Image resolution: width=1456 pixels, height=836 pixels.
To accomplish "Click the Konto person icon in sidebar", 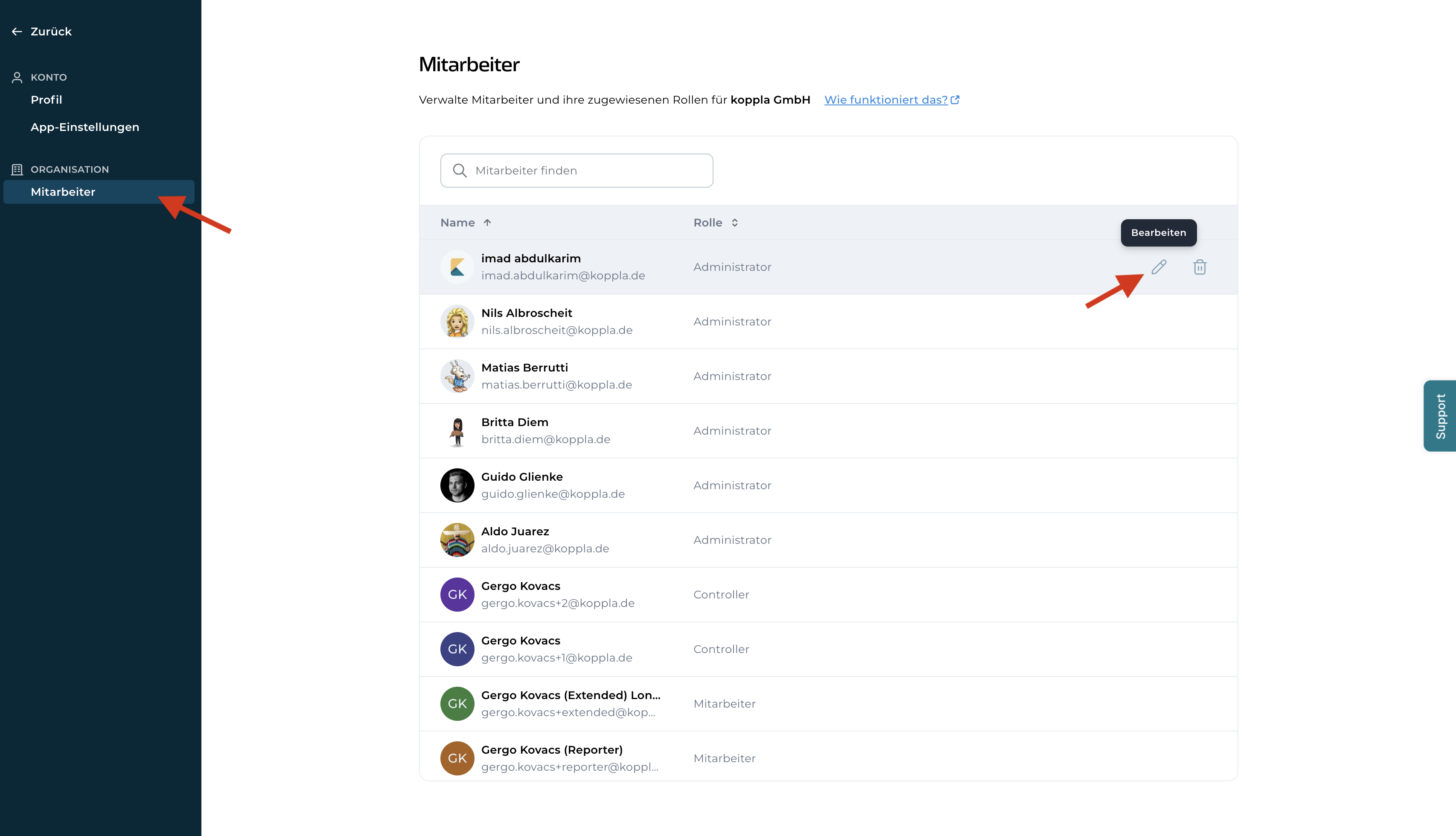I will (x=17, y=77).
